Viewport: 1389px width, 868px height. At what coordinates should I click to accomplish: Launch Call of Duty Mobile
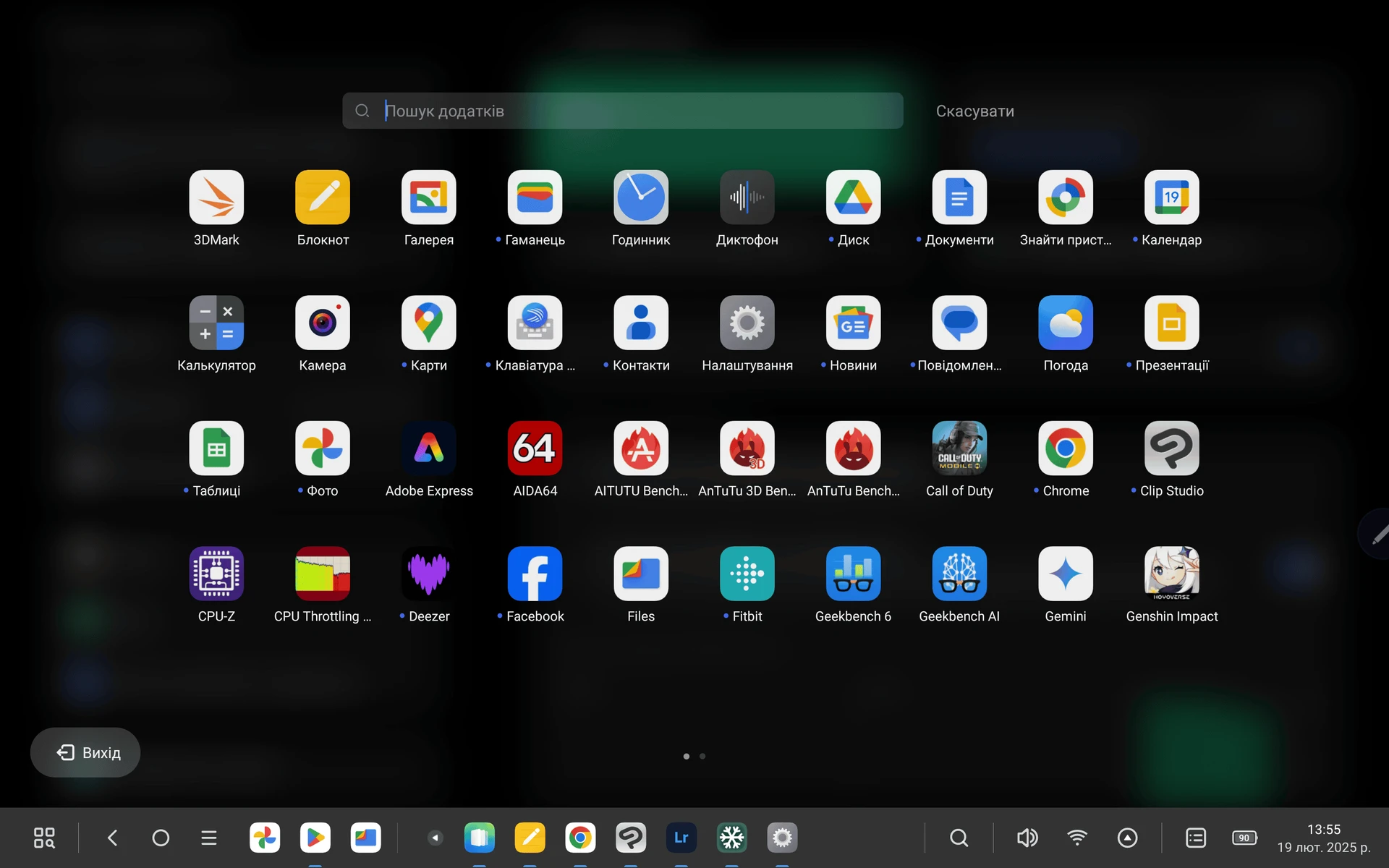pos(959,448)
